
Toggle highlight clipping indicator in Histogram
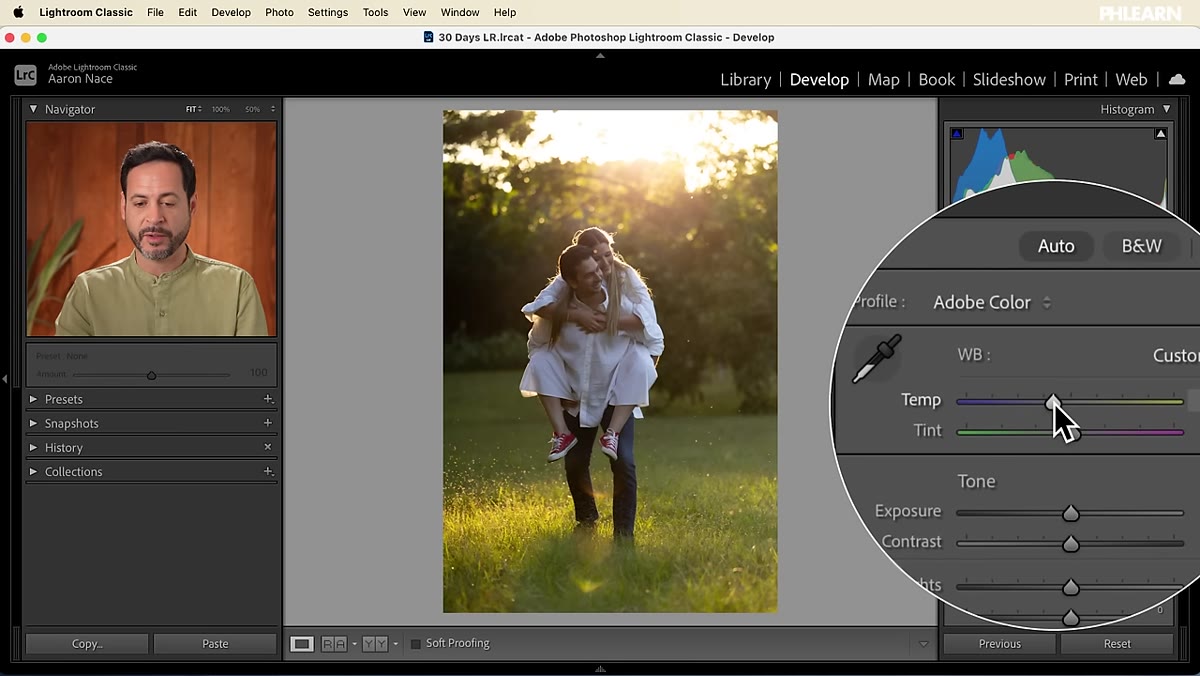point(1161,133)
